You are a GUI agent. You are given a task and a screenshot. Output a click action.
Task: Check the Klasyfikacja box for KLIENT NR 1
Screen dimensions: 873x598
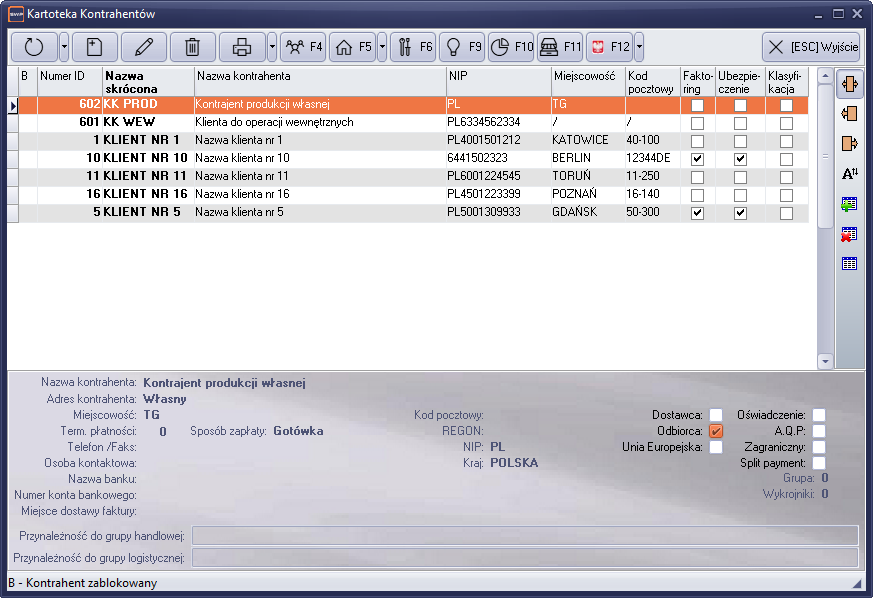click(x=786, y=140)
